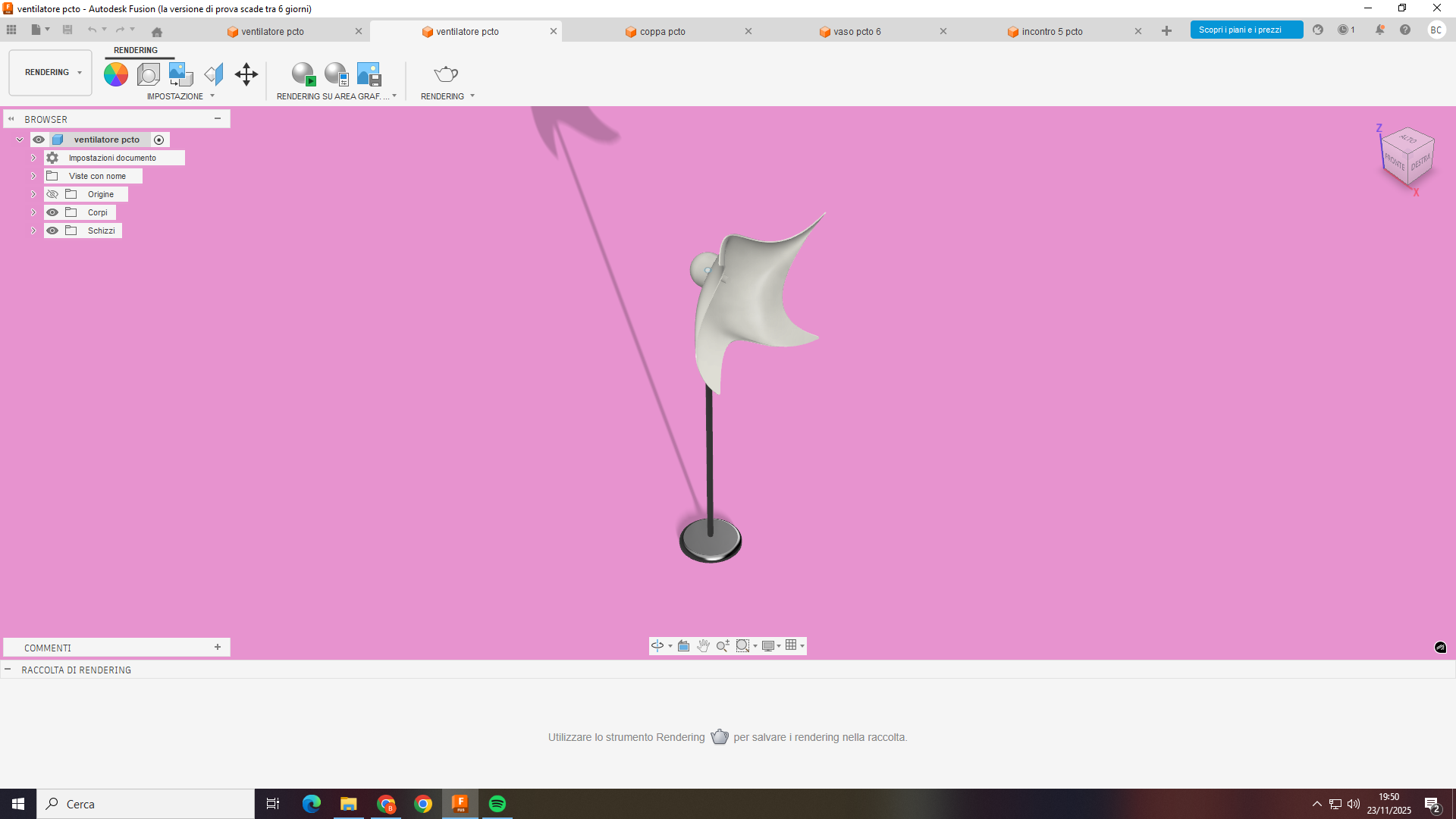
Task: Select the Zoom tool in navigation bar
Action: [x=722, y=645]
